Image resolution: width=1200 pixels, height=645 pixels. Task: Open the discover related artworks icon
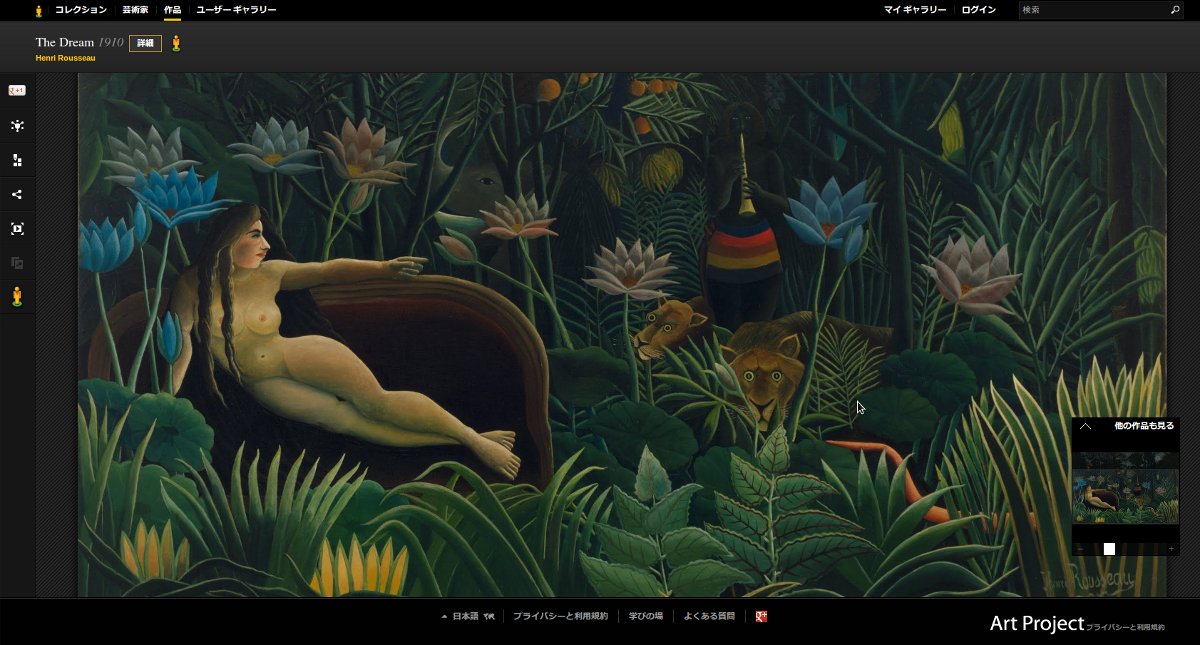coord(17,125)
